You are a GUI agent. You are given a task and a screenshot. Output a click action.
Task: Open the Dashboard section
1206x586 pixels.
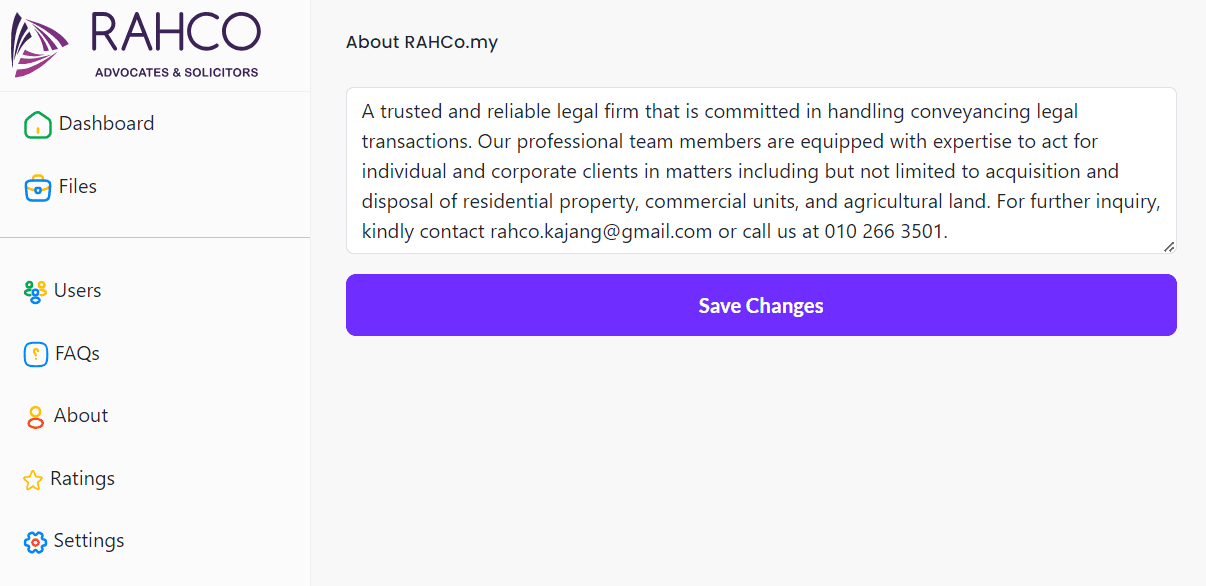[x=106, y=124]
